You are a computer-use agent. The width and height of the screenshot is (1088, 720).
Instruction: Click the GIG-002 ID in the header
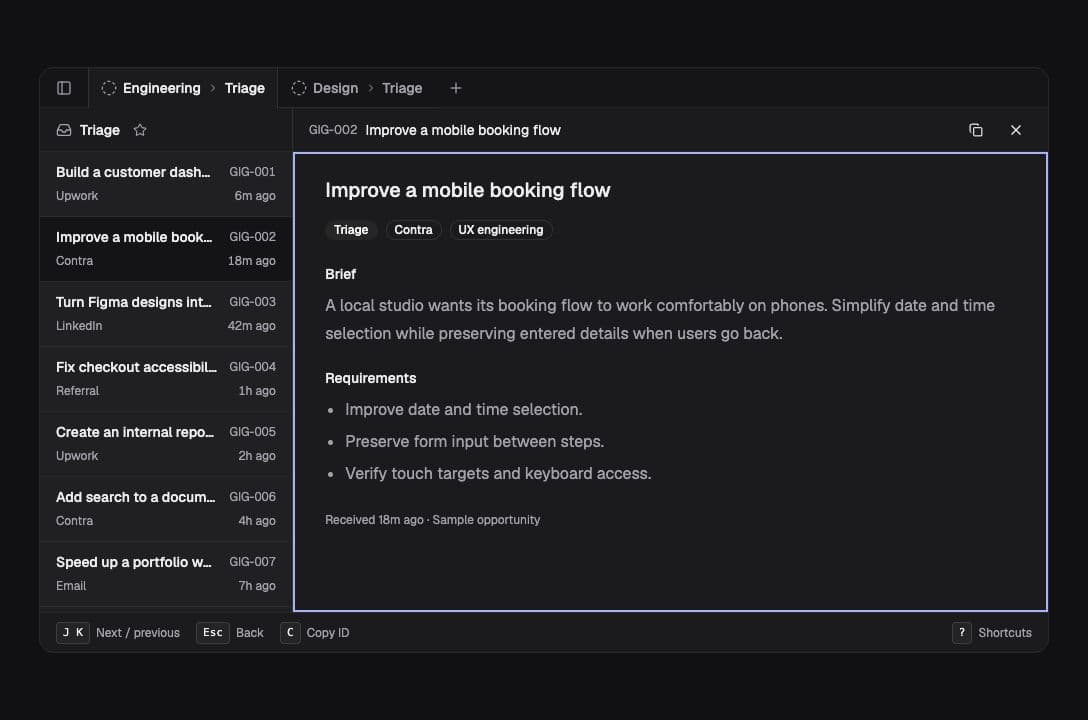pyautogui.click(x=333, y=130)
